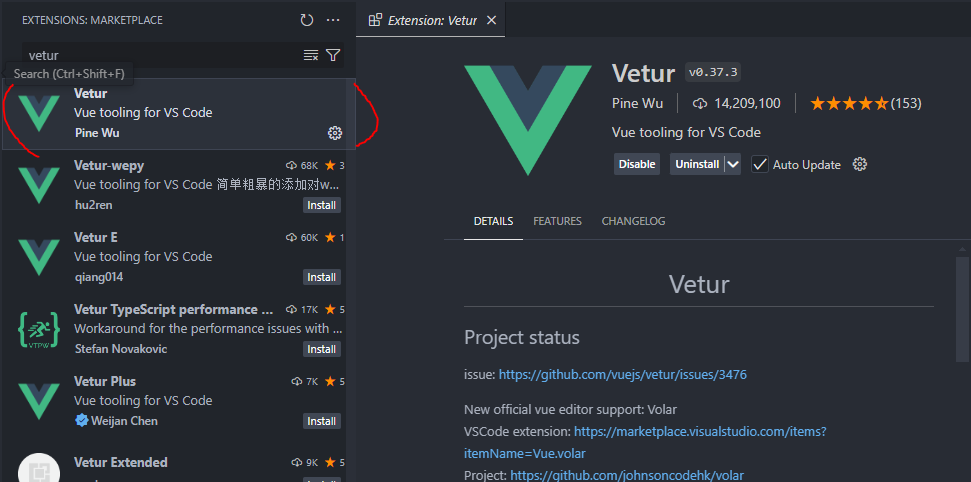Click the Stefan Novakovic publisher name
971x482 pixels.
click(x=121, y=349)
